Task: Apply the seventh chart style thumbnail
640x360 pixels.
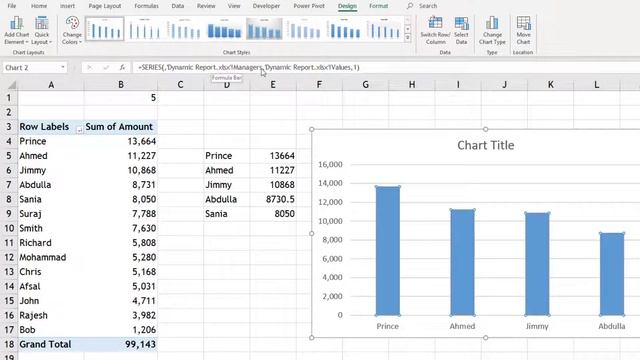Action: tap(344, 29)
